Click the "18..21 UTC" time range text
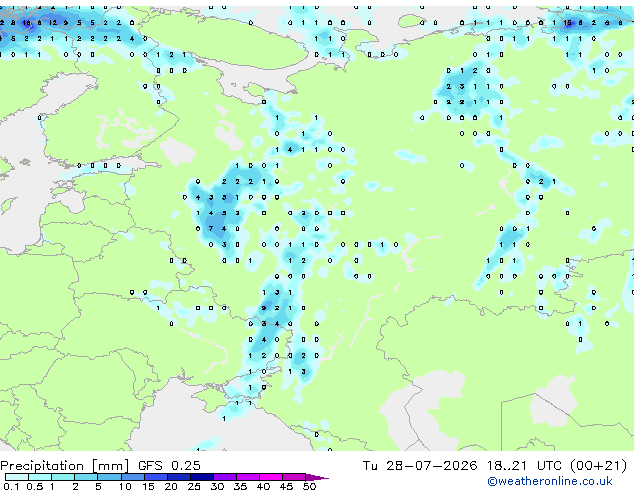 [524, 466]
